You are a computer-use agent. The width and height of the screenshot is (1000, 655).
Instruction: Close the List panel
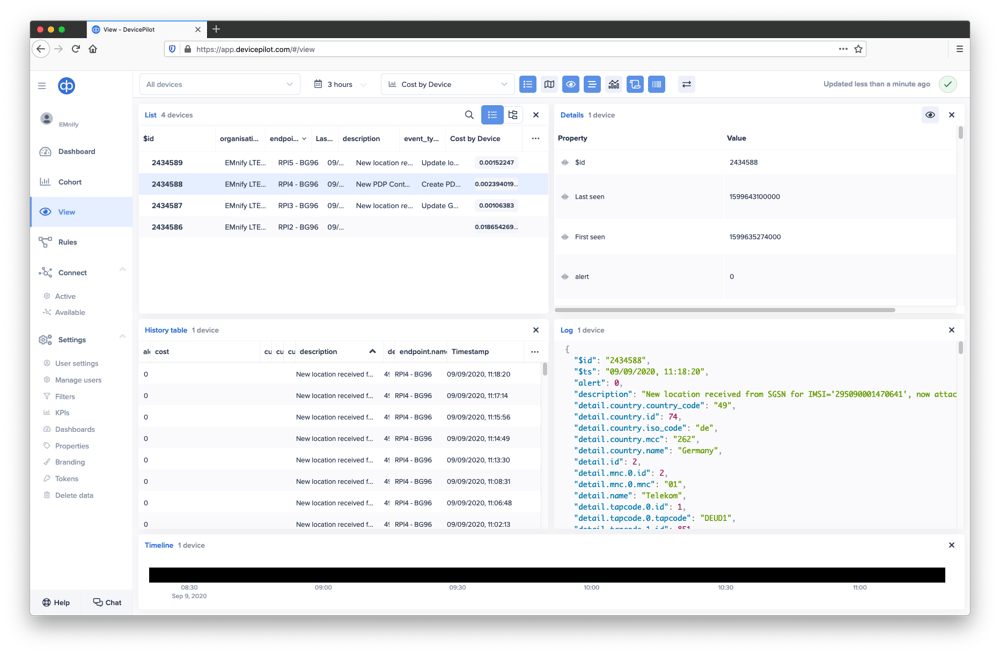click(536, 115)
